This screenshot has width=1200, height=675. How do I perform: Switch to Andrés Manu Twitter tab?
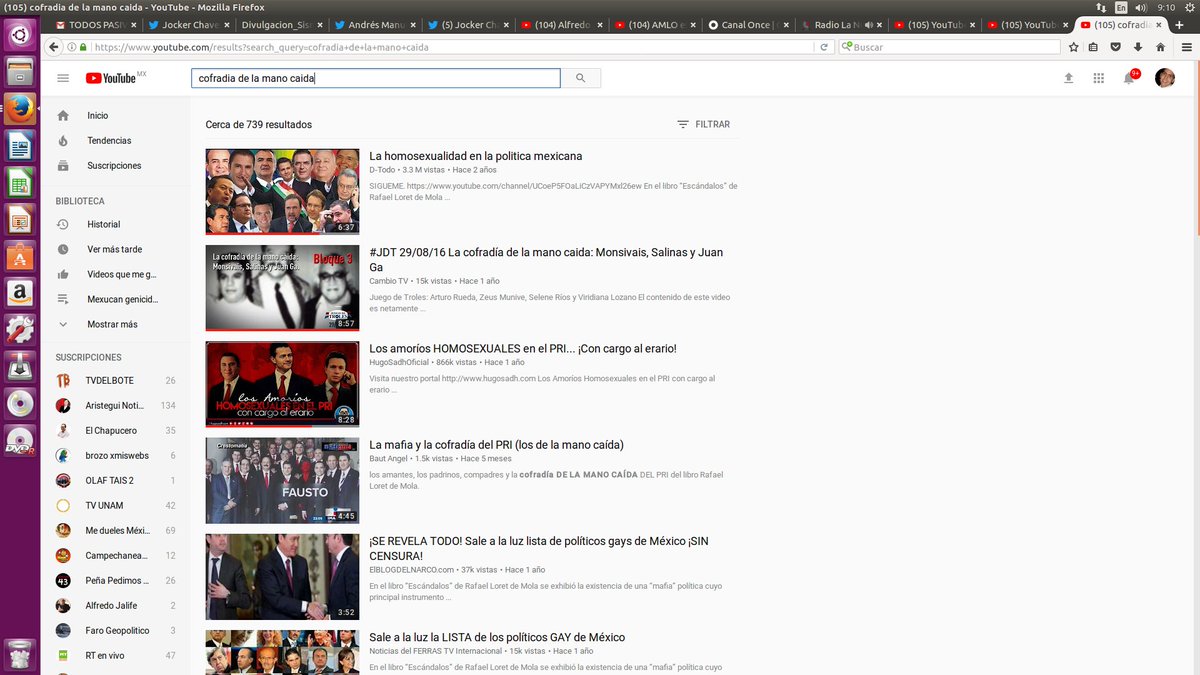[375, 25]
